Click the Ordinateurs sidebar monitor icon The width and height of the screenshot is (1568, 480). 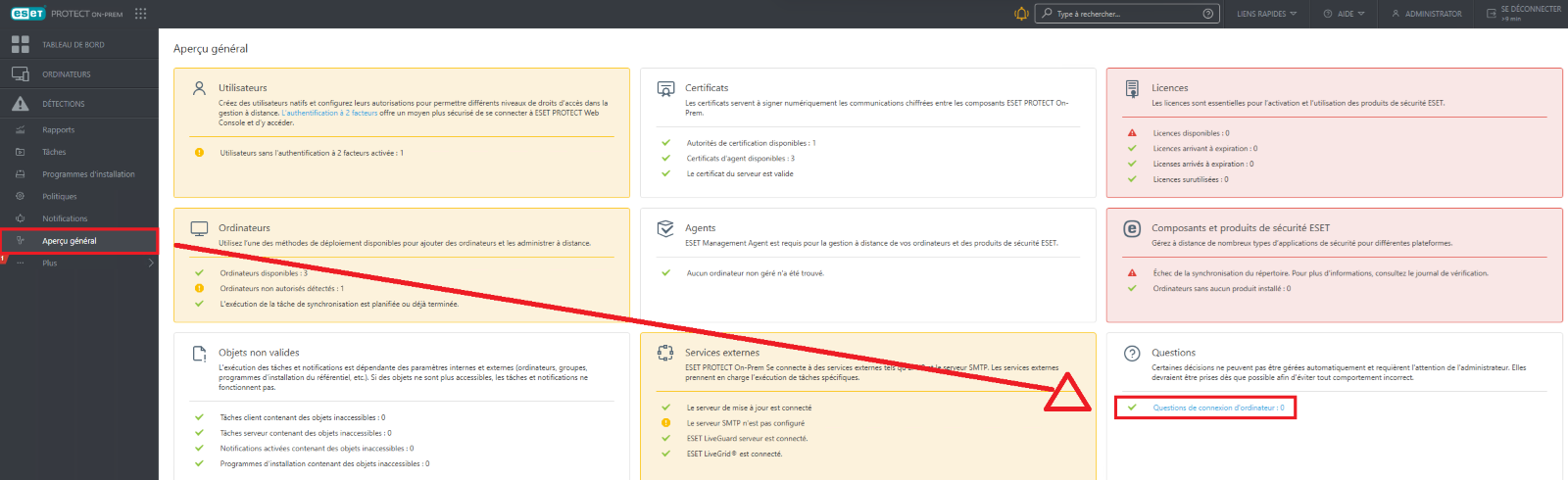[x=20, y=73]
